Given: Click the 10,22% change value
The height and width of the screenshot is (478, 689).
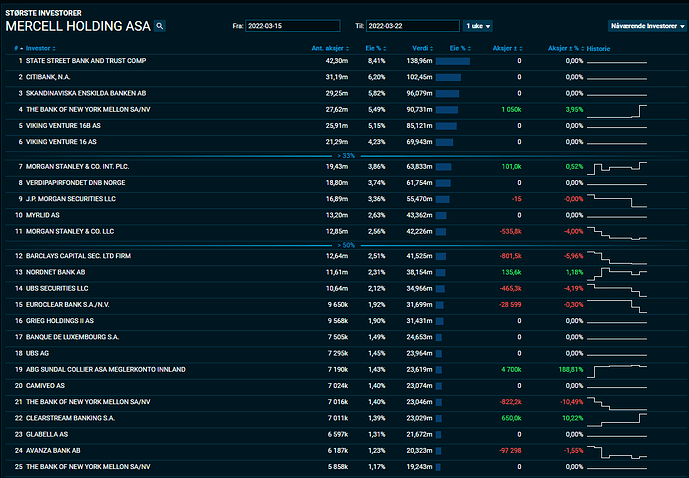Looking at the screenshot, I should [573, 418].
